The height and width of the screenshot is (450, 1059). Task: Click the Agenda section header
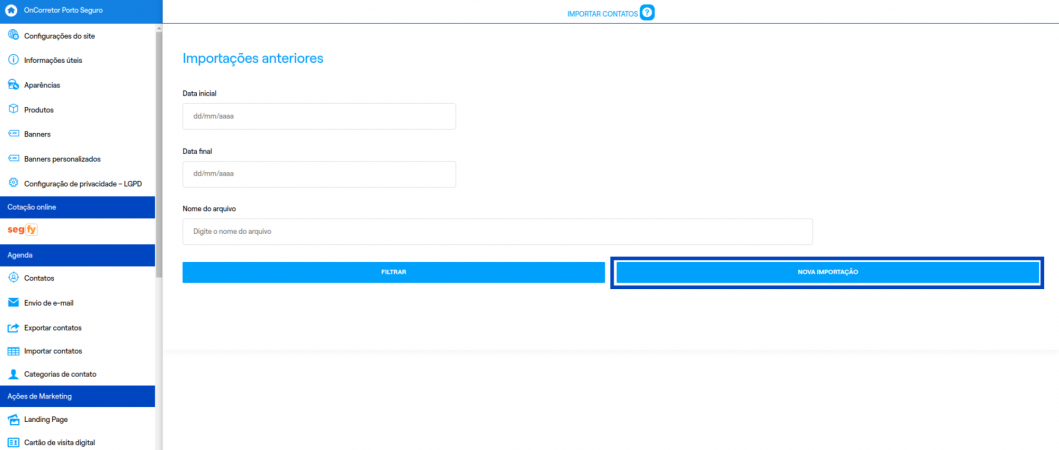[x=78, y=255]
